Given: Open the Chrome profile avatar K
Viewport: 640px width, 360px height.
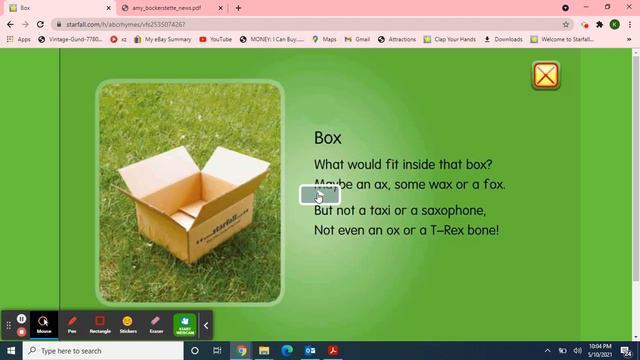Looking at the screenshot, I should tap(615, 24).
